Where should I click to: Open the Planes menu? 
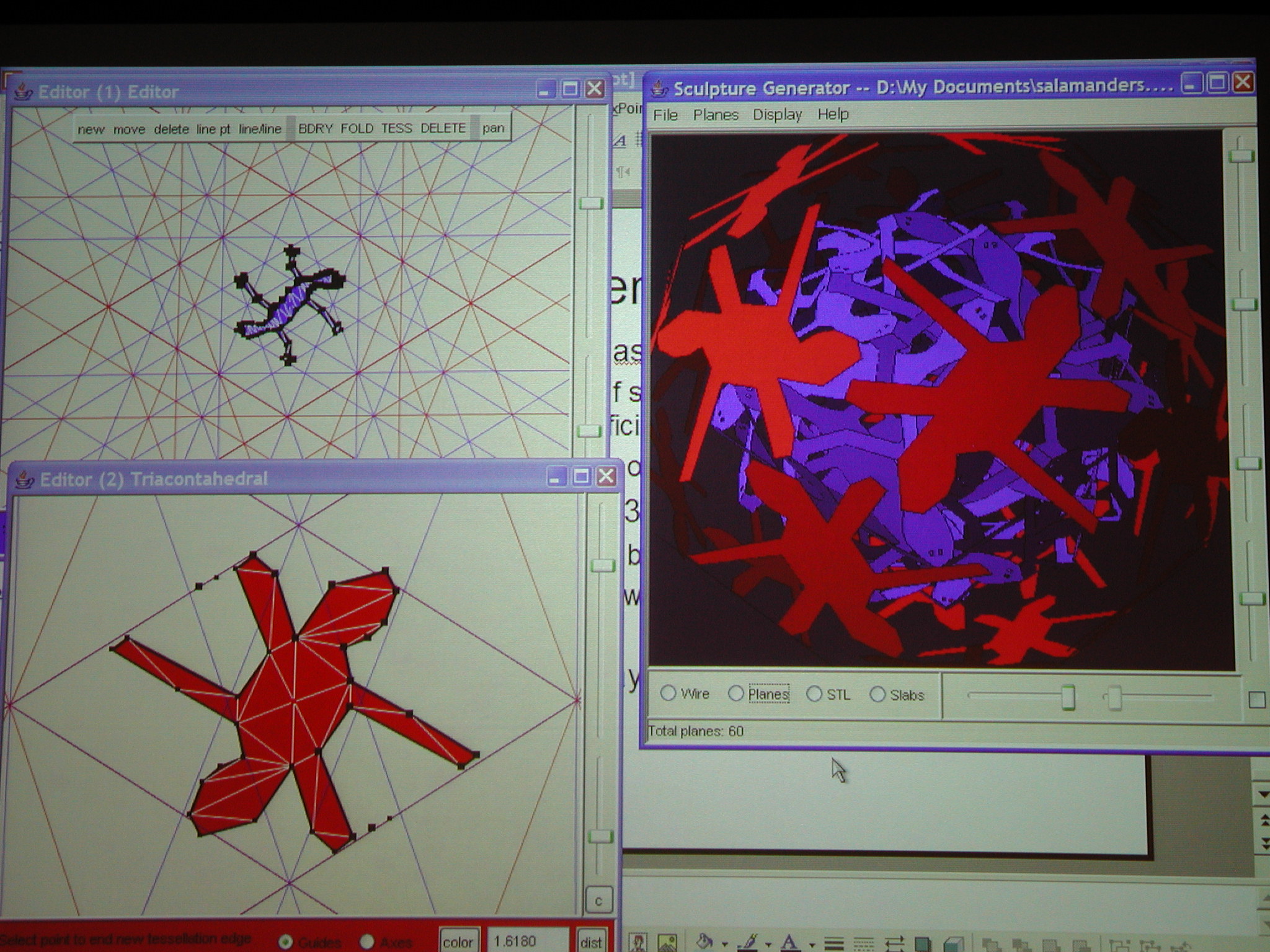pyautogui.click(x=716, y=115)
